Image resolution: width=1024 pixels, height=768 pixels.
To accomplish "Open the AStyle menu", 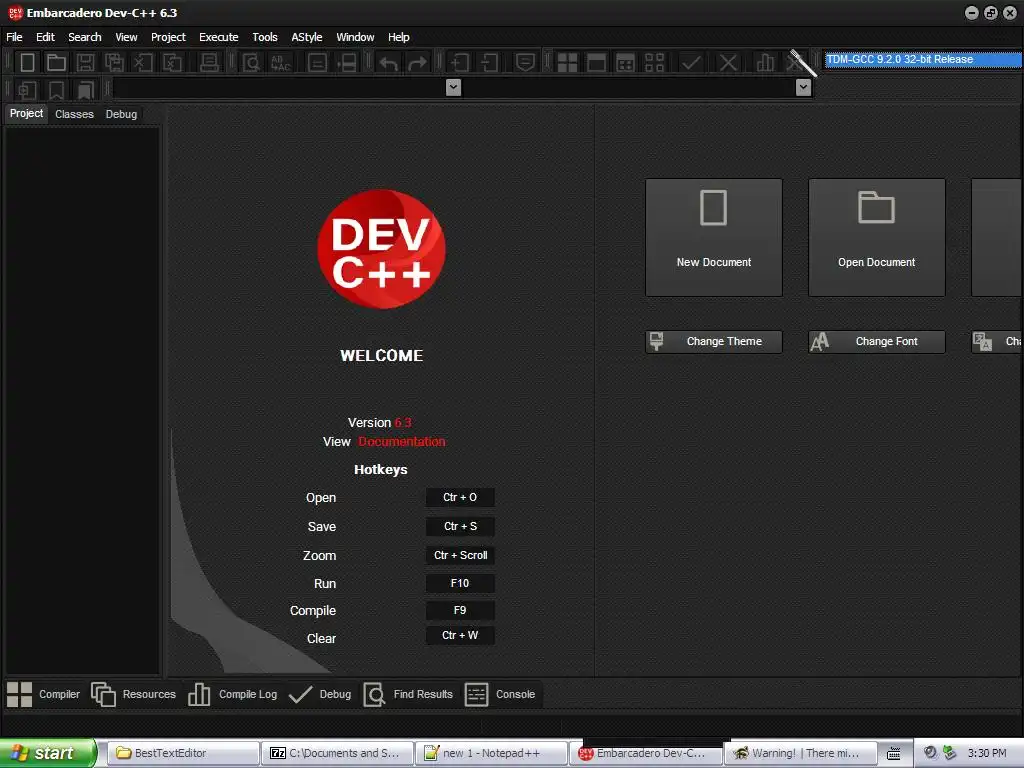I will click(x=306, y=37).
